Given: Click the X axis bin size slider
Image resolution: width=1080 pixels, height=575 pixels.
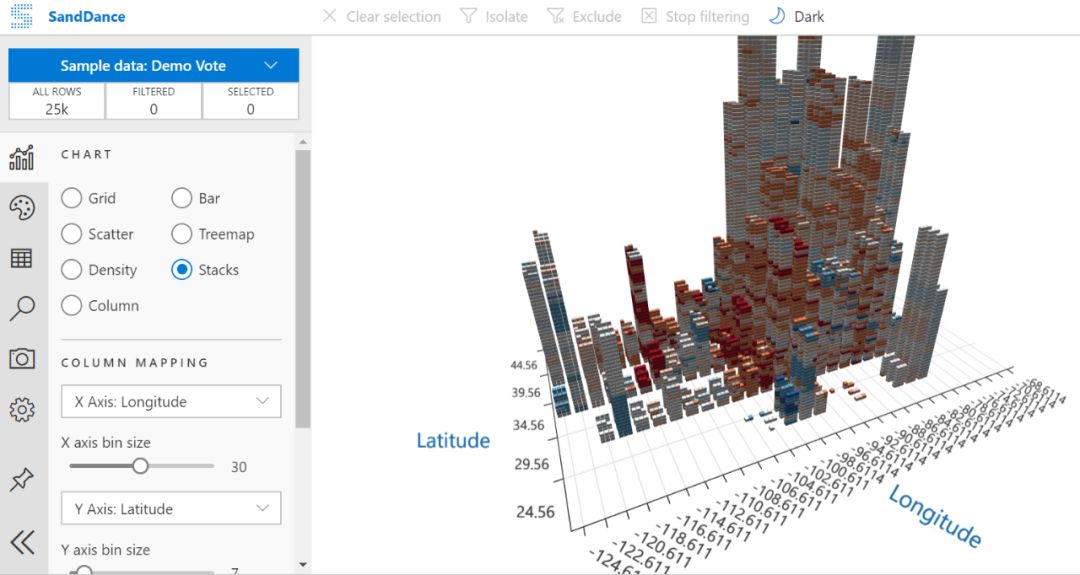Looking at the screenshot, I should click(x=141, y=466).
